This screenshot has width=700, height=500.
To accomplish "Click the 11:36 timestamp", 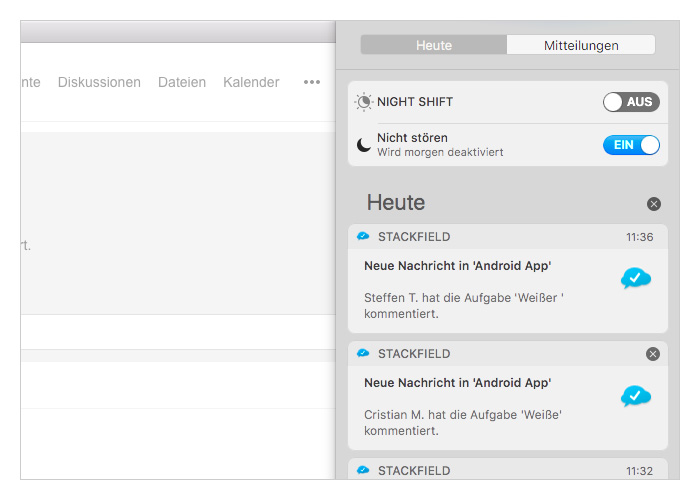I will (639, 237).
